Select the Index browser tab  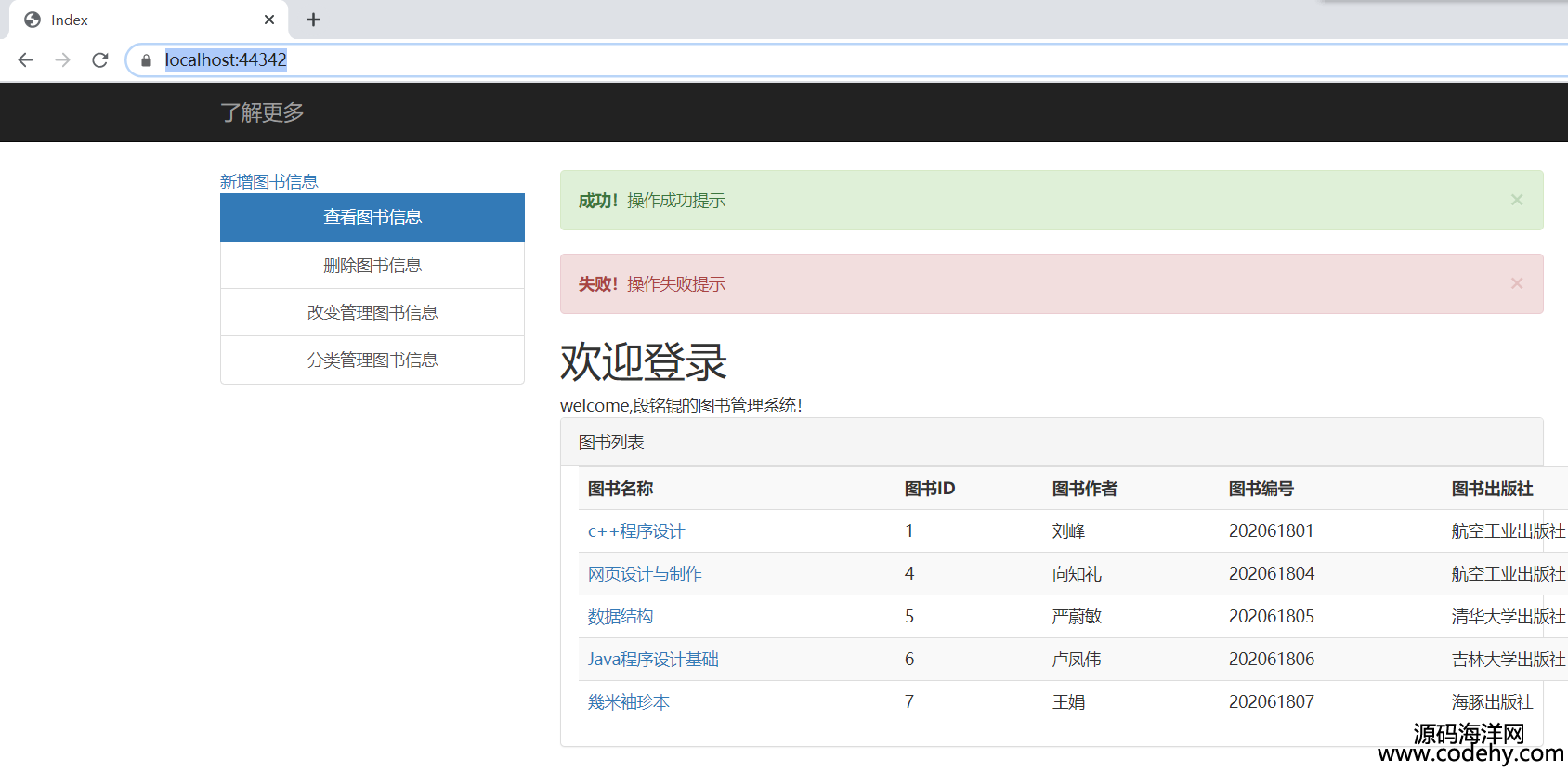tap(139, 20)
